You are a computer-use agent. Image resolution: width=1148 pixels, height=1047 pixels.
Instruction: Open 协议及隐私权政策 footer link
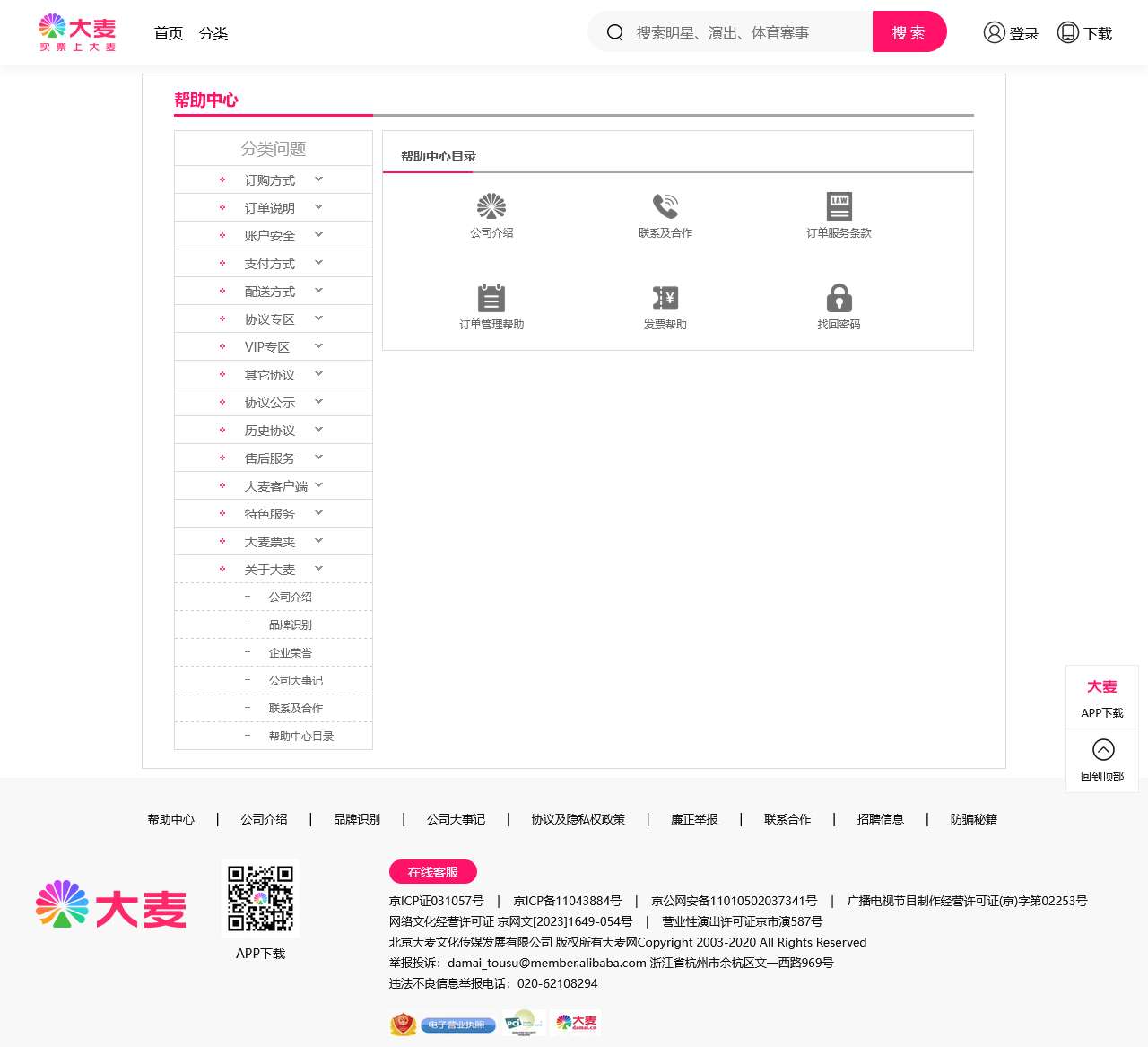coord(578,819)
